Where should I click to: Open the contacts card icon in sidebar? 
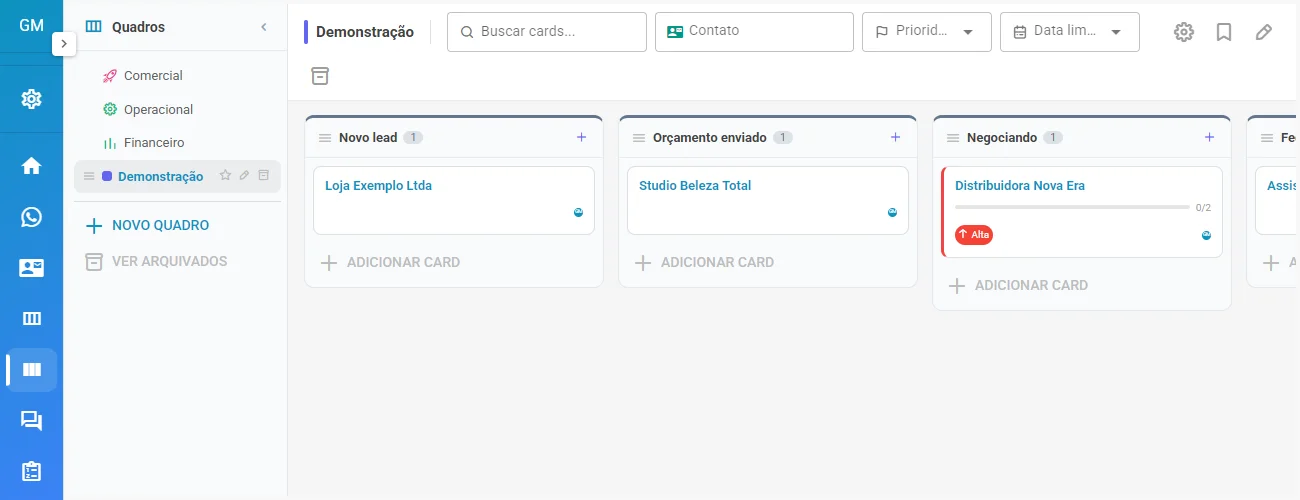(x=31, y=268)
